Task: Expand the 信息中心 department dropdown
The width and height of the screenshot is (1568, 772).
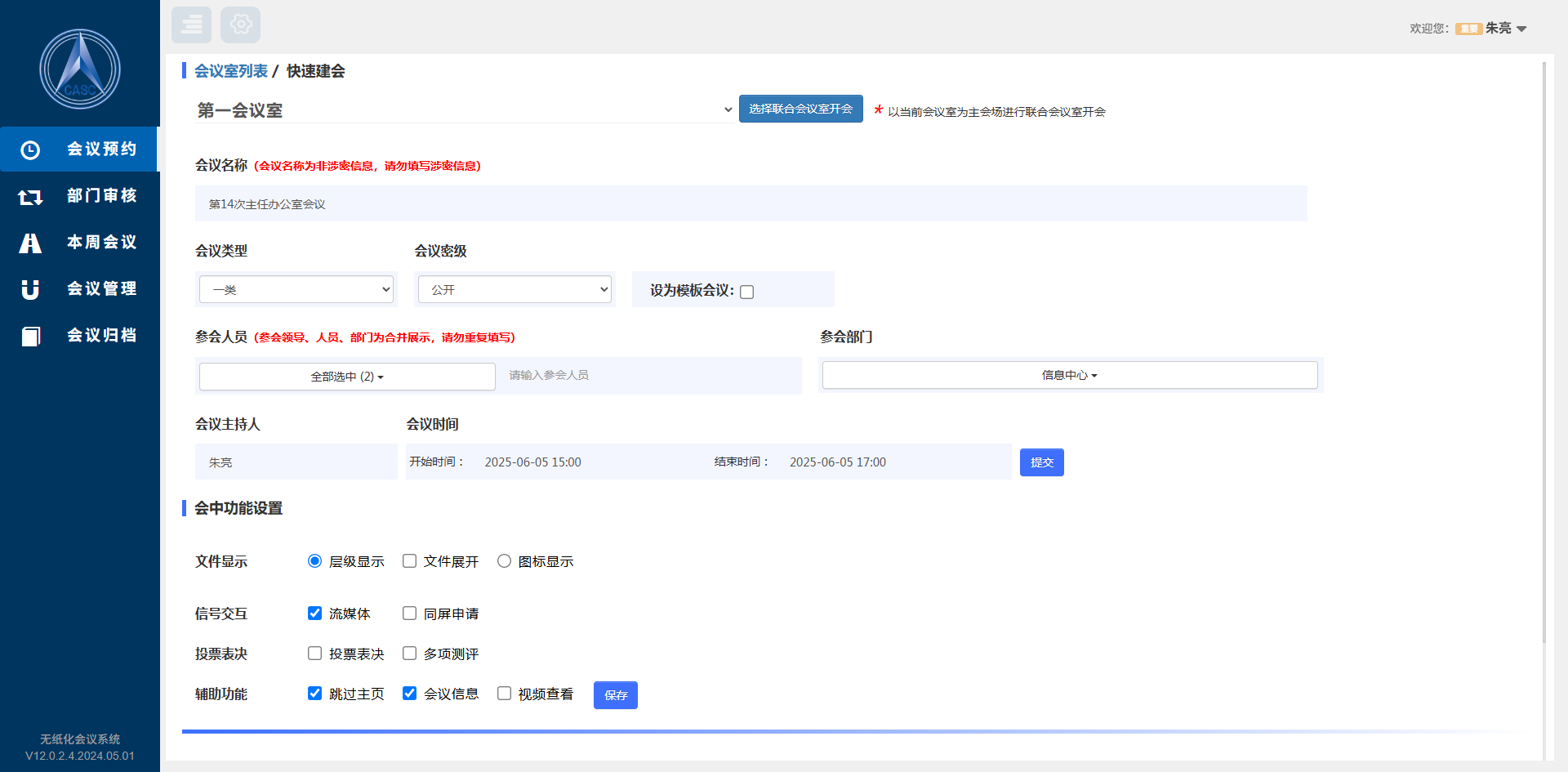Action: (1070, 375)
